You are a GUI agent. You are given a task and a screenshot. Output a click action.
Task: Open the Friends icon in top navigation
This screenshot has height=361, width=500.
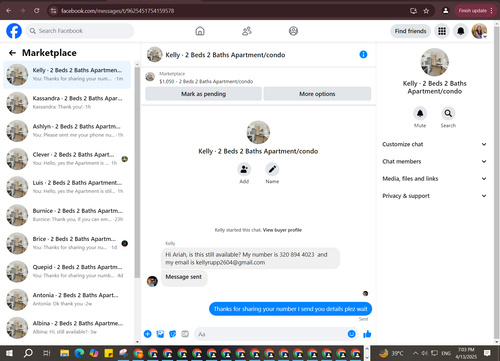click(x=247, y=31)
